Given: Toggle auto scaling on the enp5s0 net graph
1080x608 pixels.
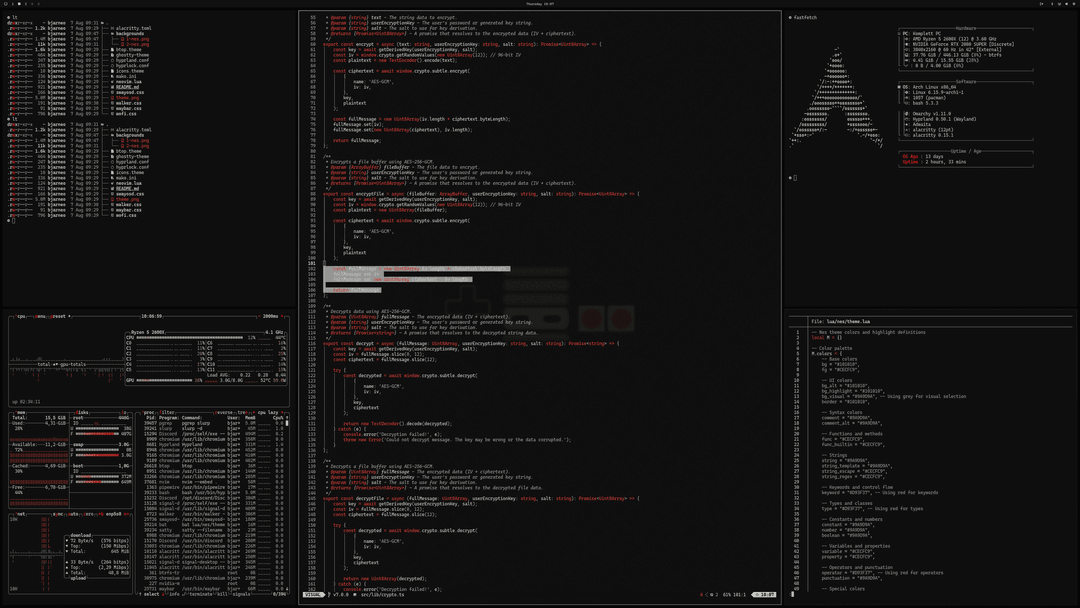Looking at the screenshot, I should [73, 514].
